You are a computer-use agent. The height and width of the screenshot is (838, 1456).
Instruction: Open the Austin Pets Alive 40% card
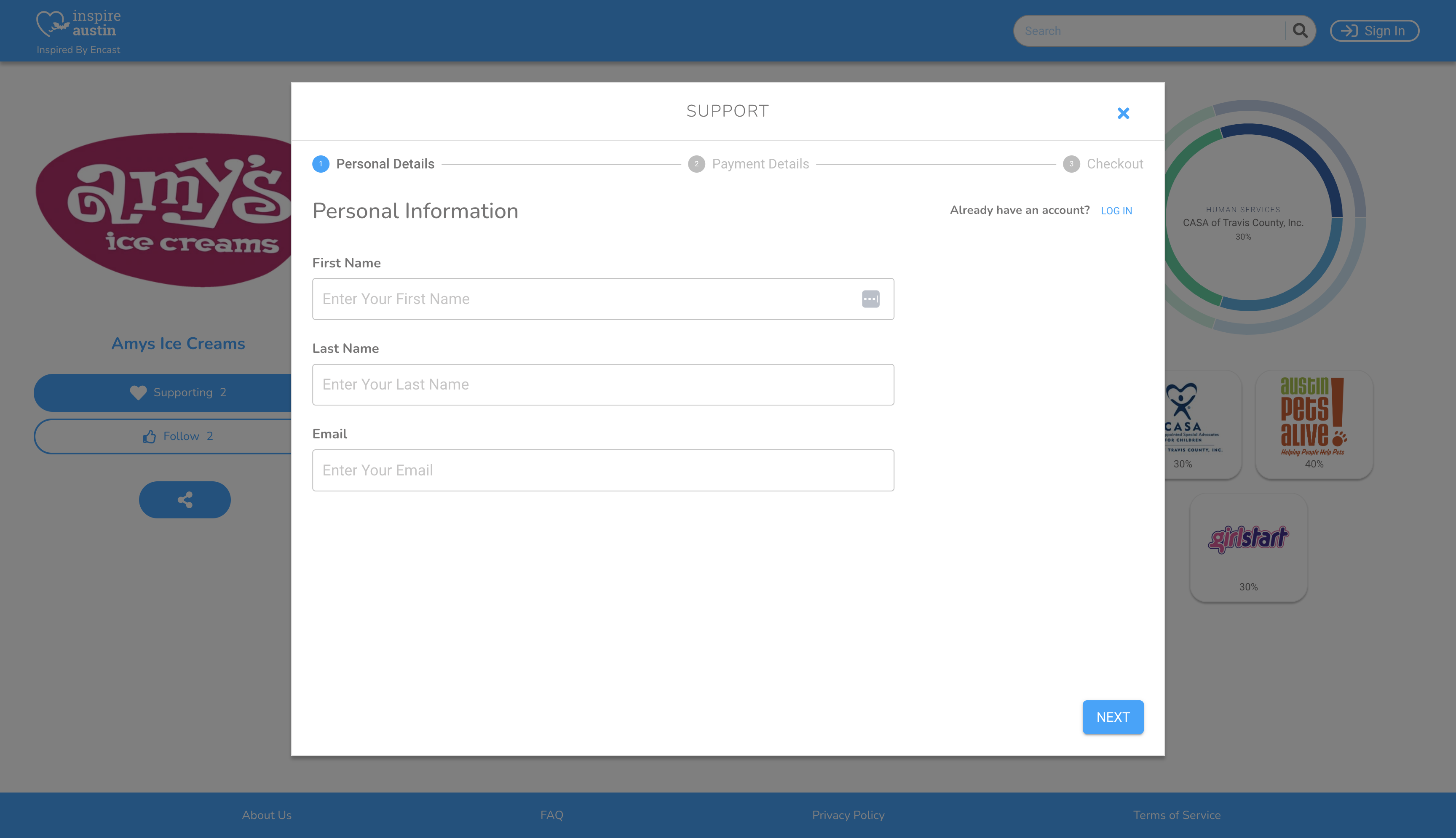pos(1314,424)
